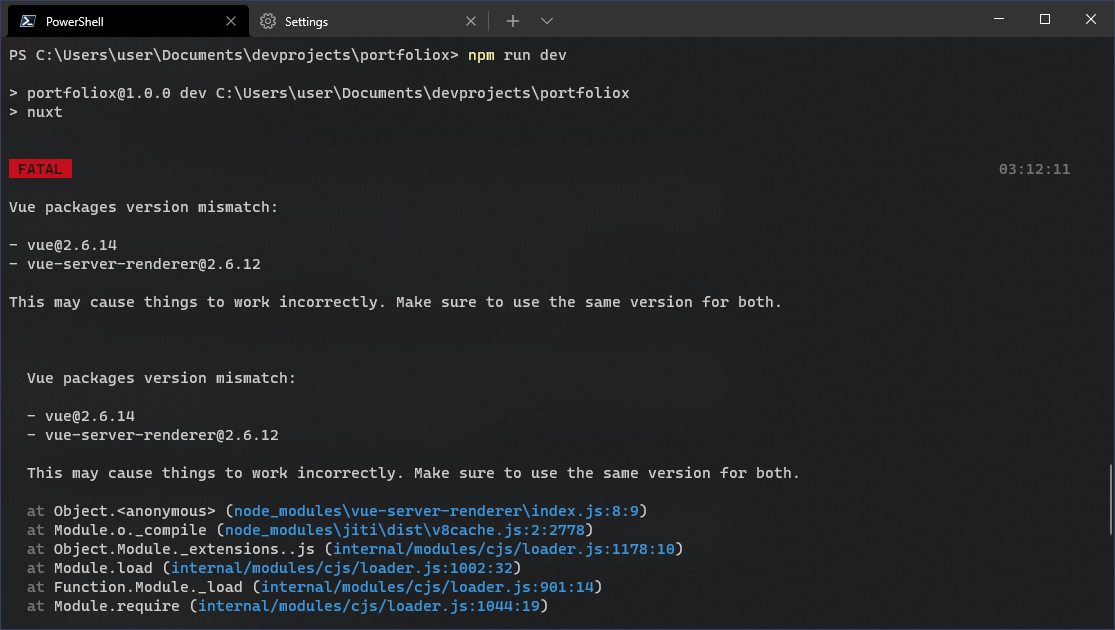1115x630 pixels.
Task: Click the PowerShell icon on the first tab
Action: tap(28, 20)
